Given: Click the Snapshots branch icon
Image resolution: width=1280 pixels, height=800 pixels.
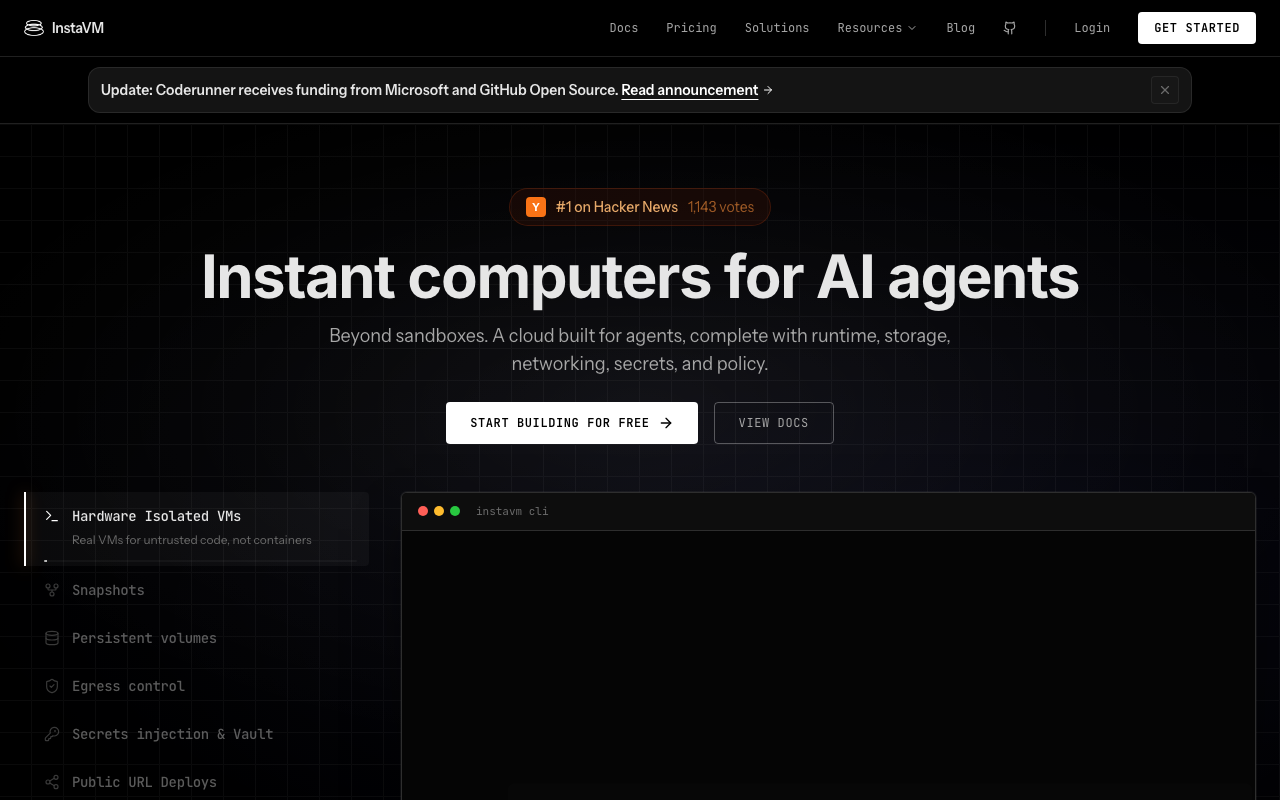Looking at the screenshot, I should coord(52,590).
